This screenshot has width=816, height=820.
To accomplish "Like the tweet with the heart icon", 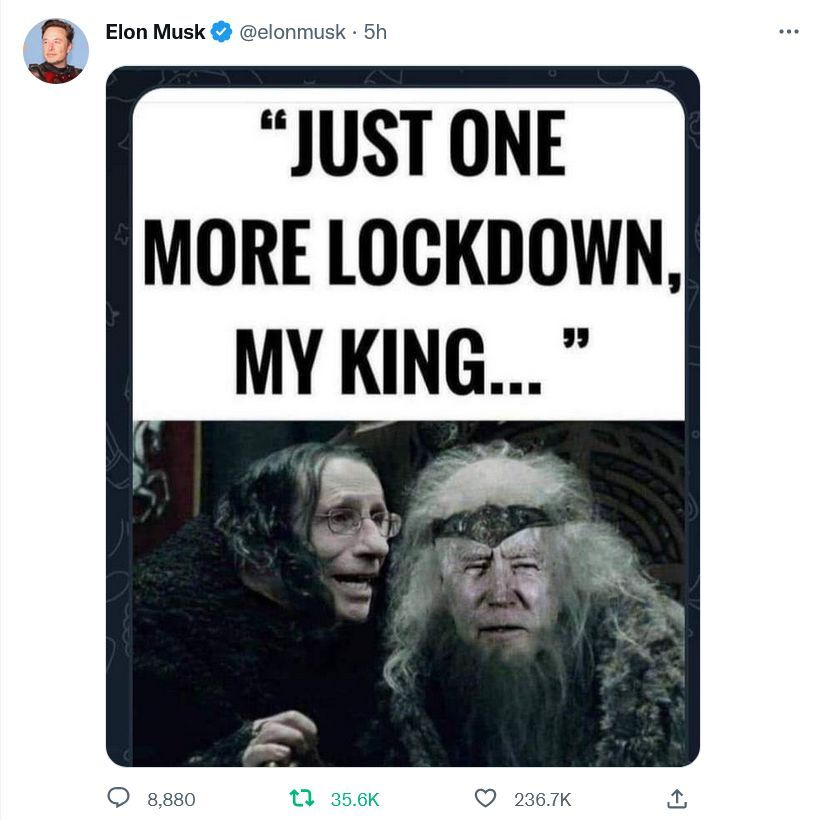I will point(485,798).
